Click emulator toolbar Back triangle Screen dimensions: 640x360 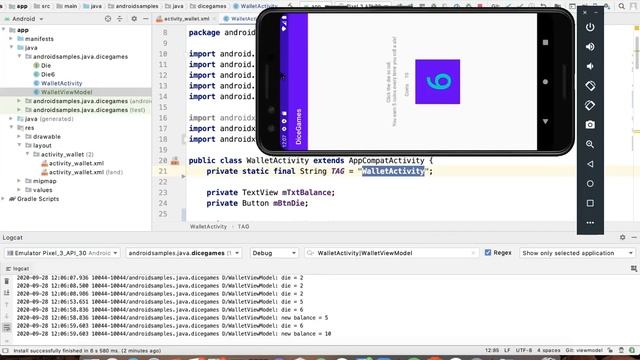(x=590, y=164)
